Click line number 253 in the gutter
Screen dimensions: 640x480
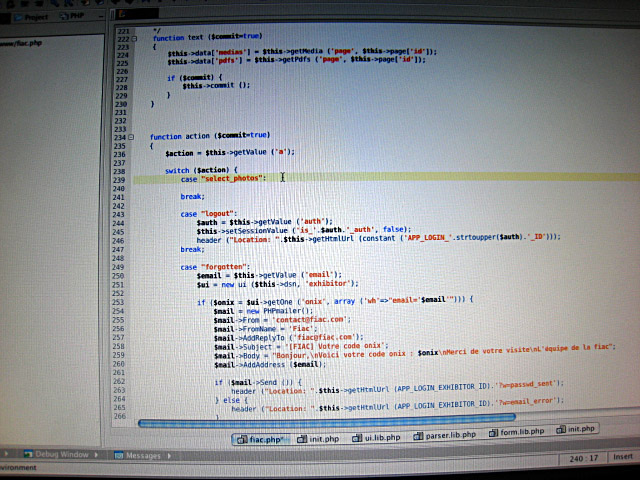(118, 302)
